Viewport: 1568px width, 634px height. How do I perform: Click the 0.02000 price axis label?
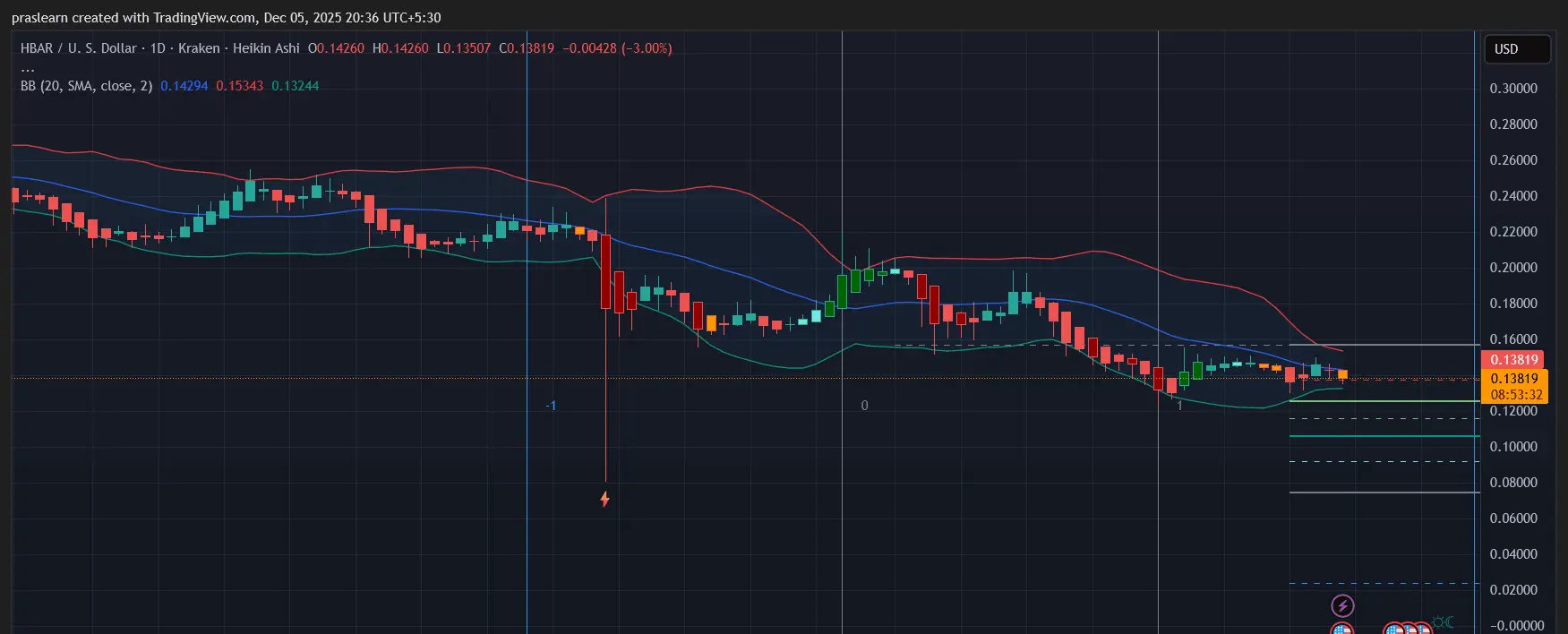1513,590
